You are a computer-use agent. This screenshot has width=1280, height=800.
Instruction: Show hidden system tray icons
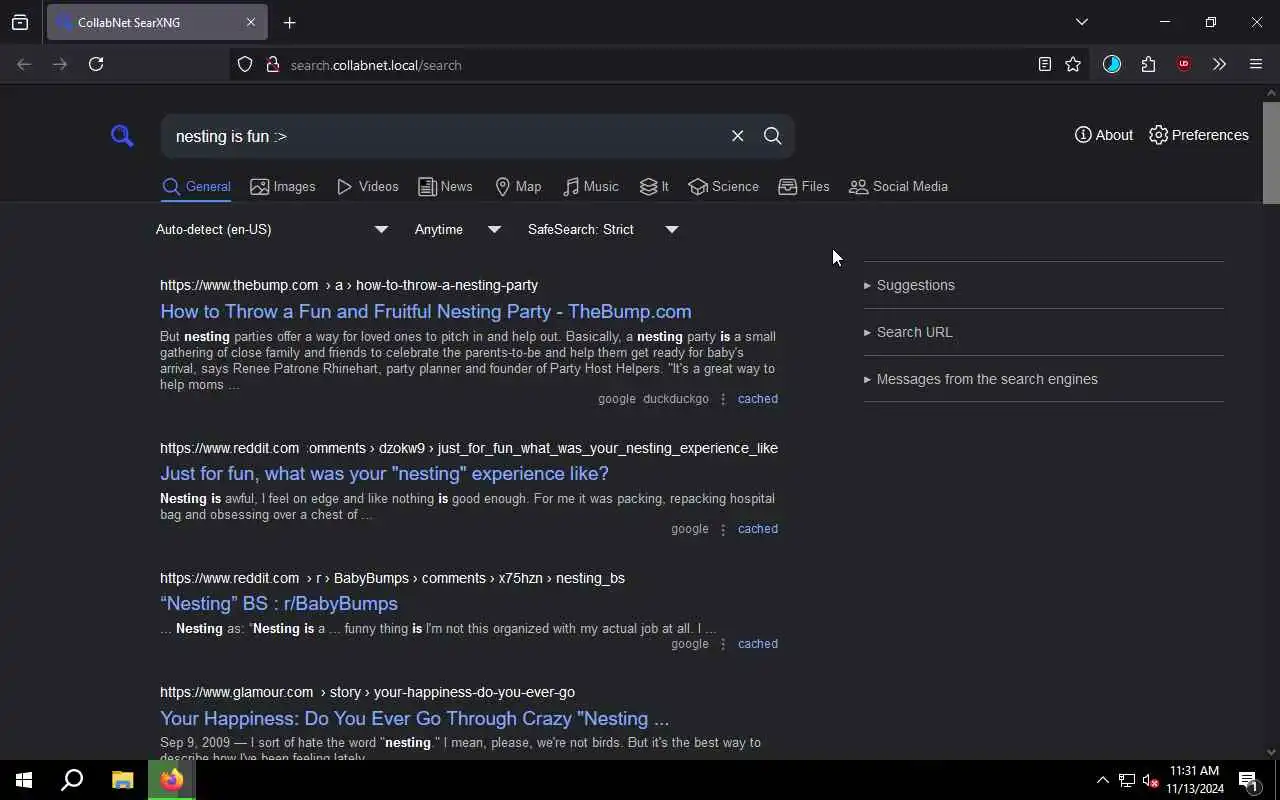[1102, 780]
